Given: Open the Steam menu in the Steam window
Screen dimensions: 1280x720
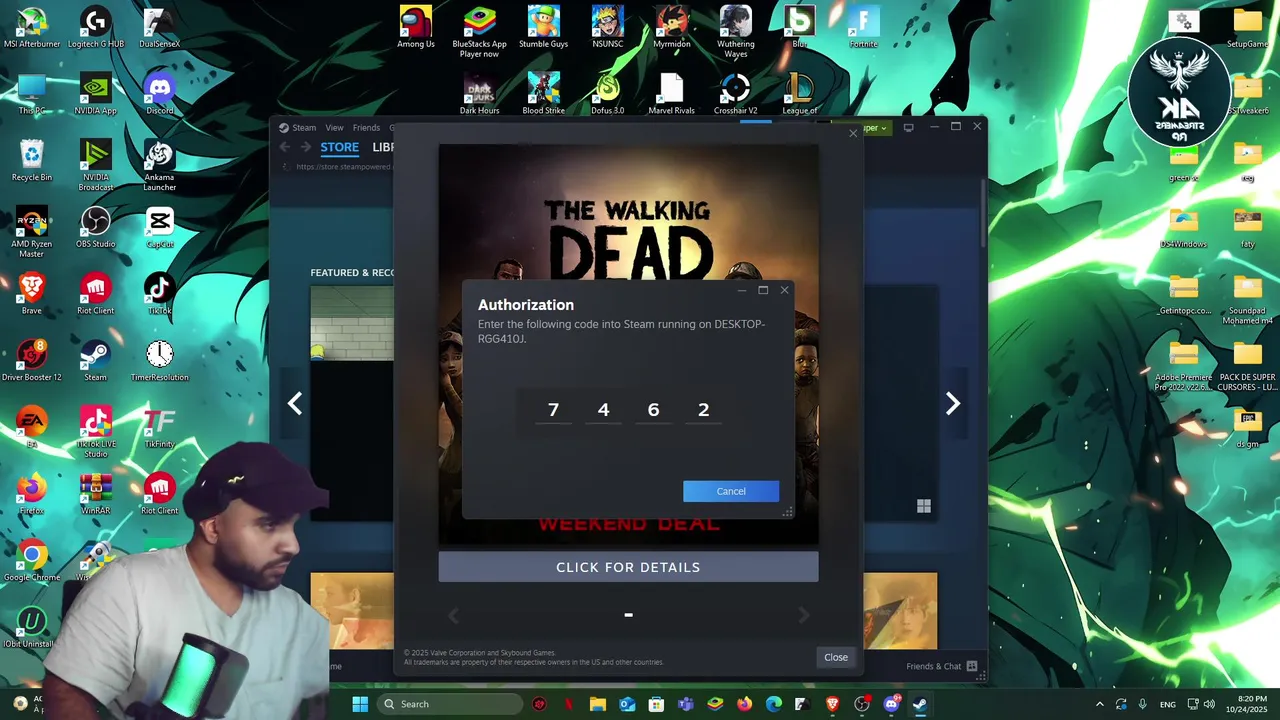Looking at the screenshot, I should [x=304, y=128].
